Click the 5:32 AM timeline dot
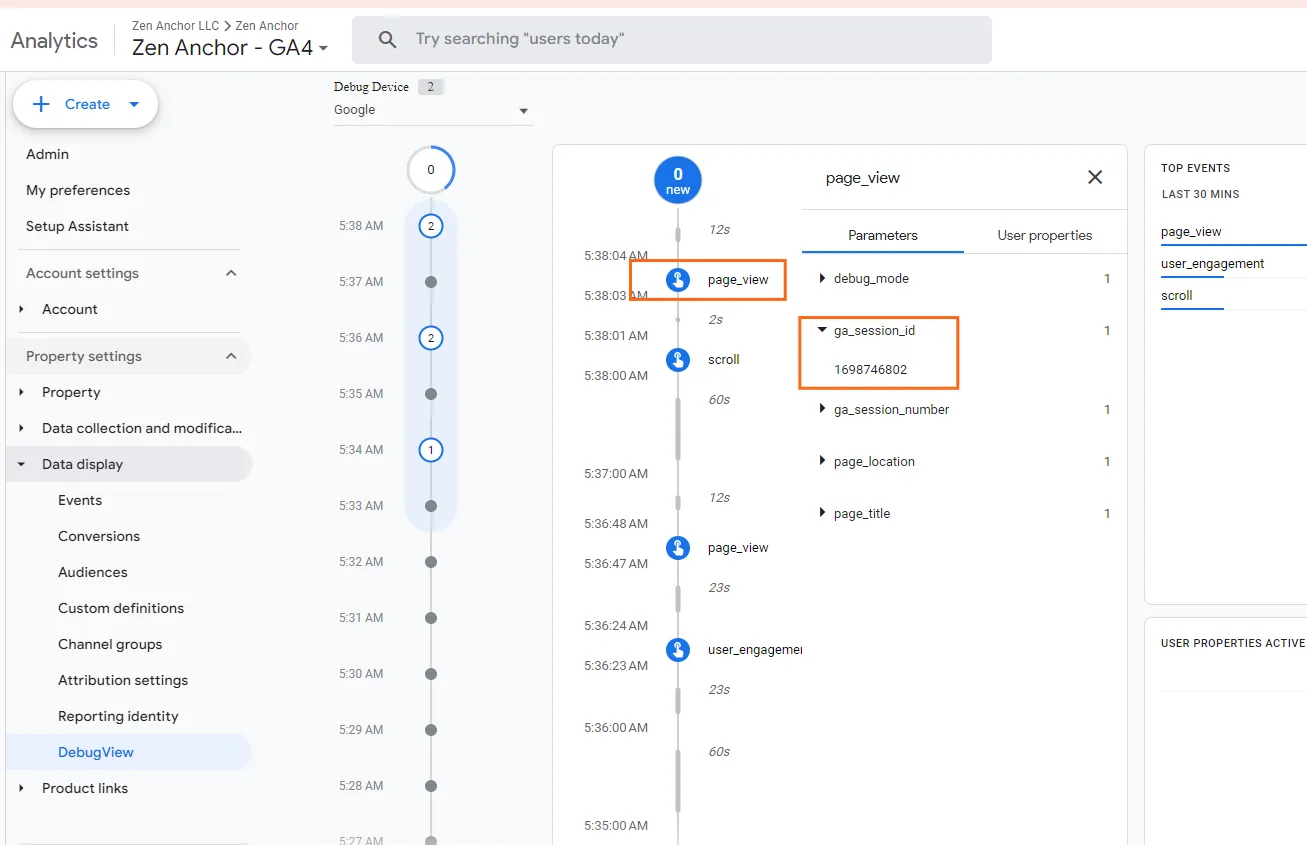Image resolution: width=1307 pixels, height=845 pixels. 431,562
